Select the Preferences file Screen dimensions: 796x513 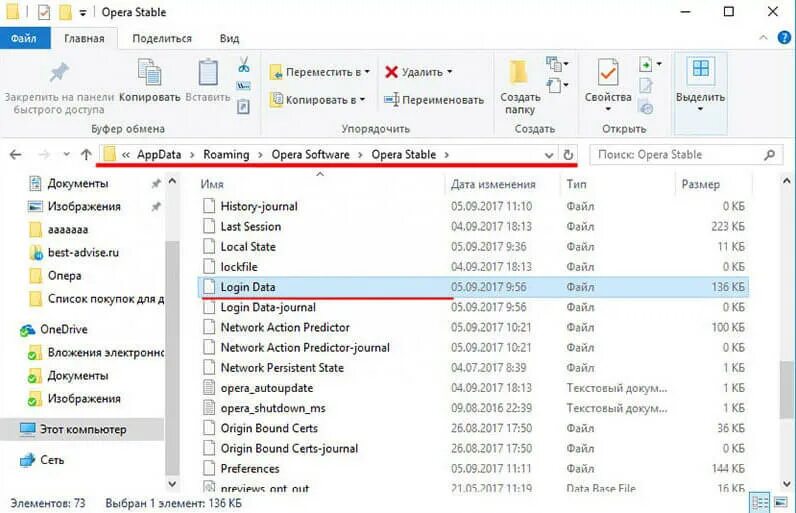point(472,469)
